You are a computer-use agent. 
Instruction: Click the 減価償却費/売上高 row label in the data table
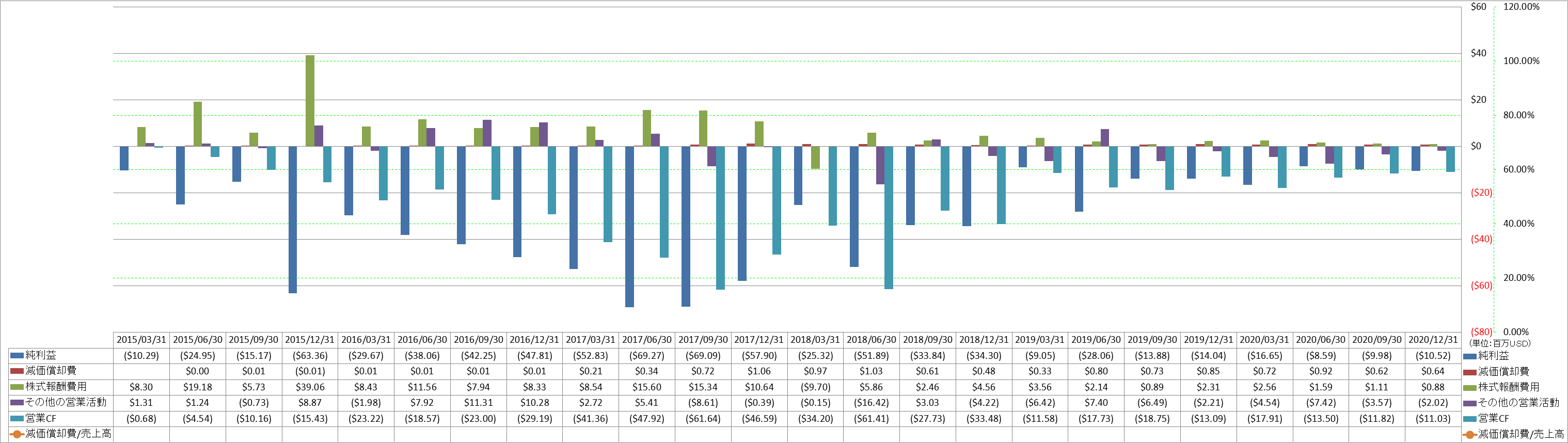click(x=68, y=435)
